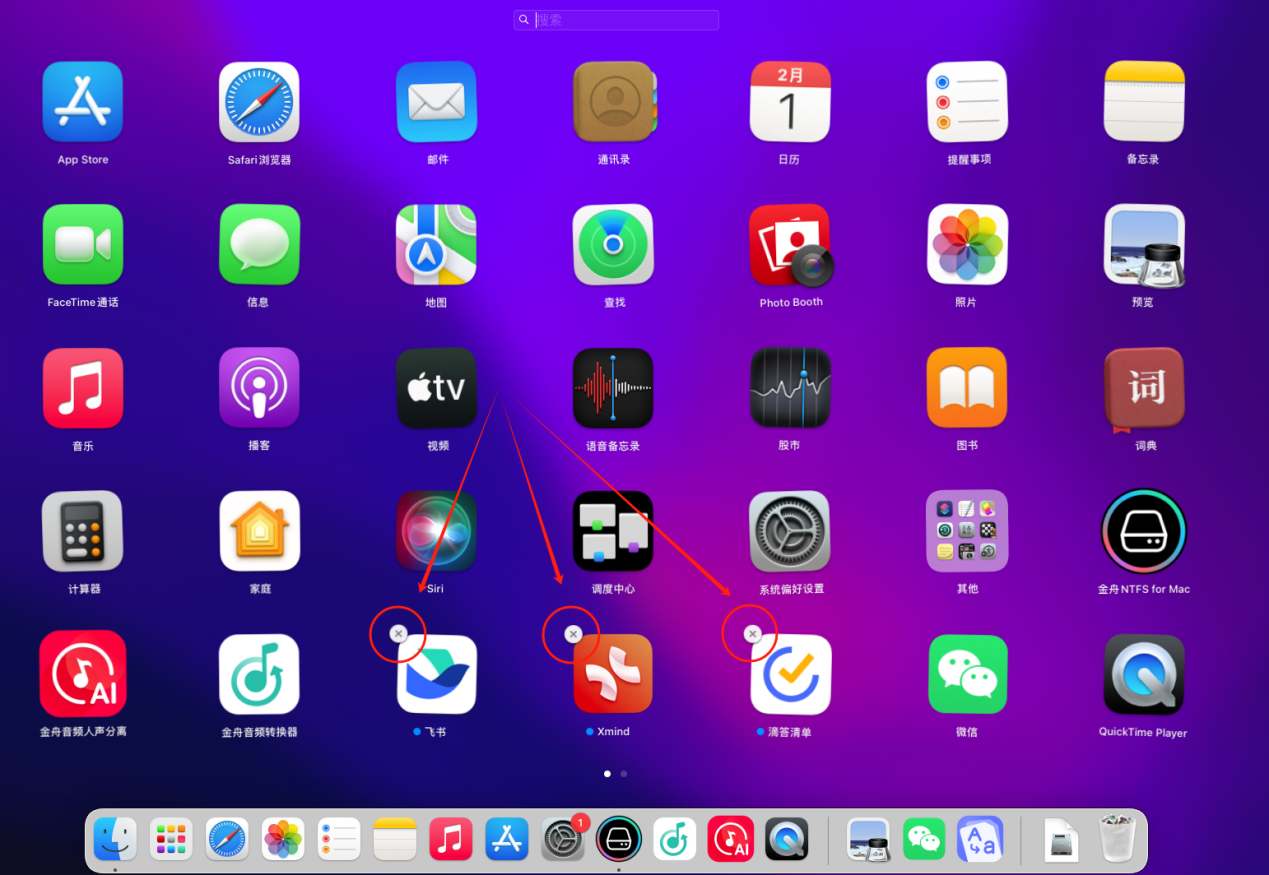
Task: Delete Xmind using its x button
Action: click(573, 634)
